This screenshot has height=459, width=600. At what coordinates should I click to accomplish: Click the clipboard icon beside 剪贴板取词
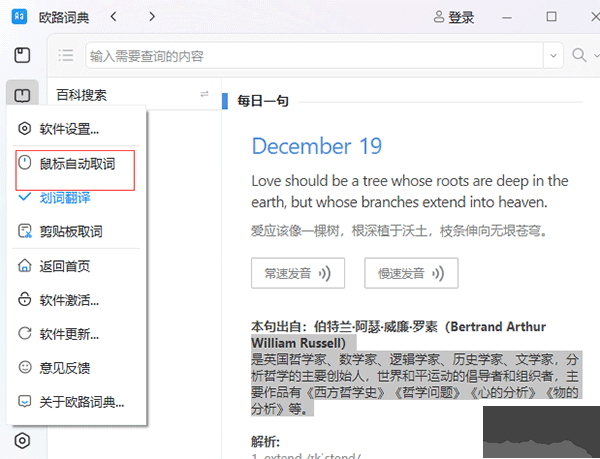[x=25, y=231]
